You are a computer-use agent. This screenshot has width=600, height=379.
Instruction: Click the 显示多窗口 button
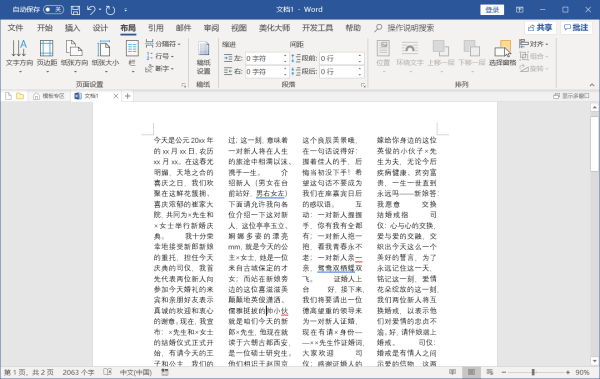coord(571,96)
